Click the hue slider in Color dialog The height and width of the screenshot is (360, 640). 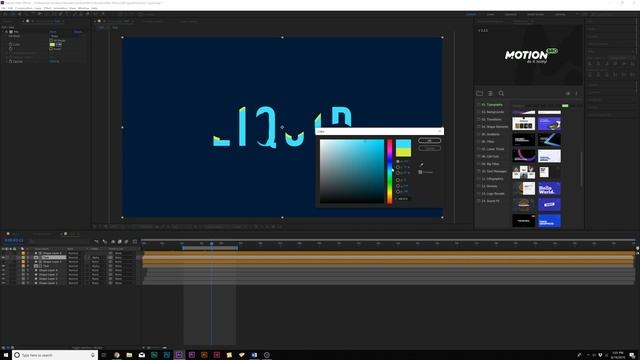click(x=390, y=171)
